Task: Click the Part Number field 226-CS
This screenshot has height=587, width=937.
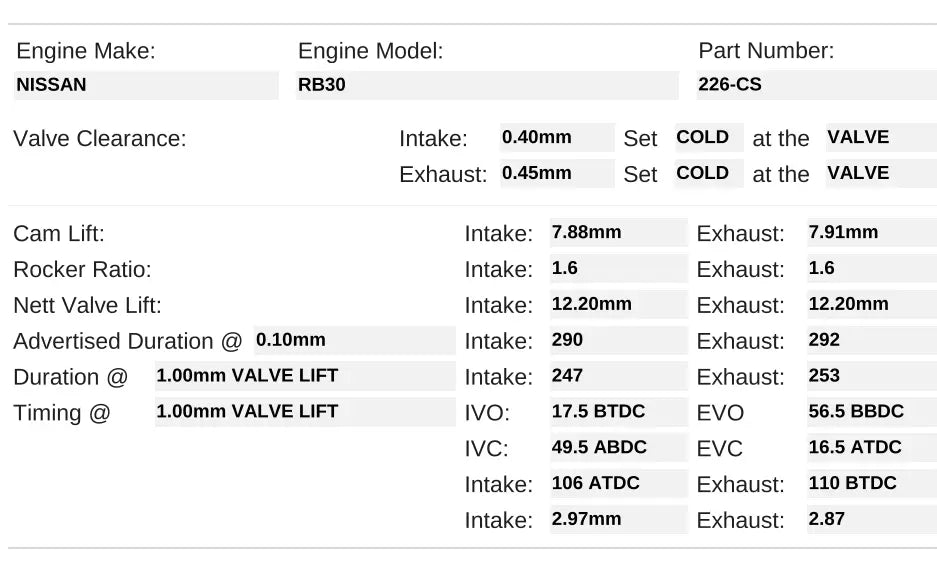Action: coord(816,85)
